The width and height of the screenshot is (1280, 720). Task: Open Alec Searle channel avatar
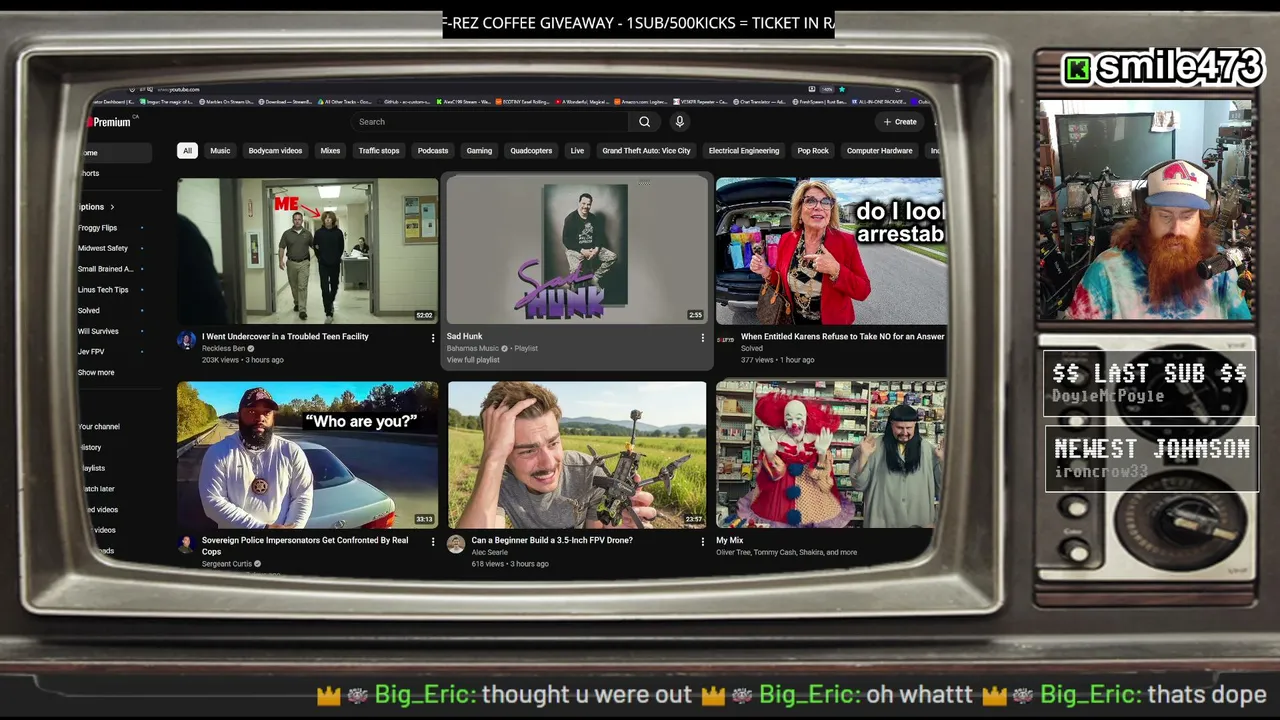(456, 544)
